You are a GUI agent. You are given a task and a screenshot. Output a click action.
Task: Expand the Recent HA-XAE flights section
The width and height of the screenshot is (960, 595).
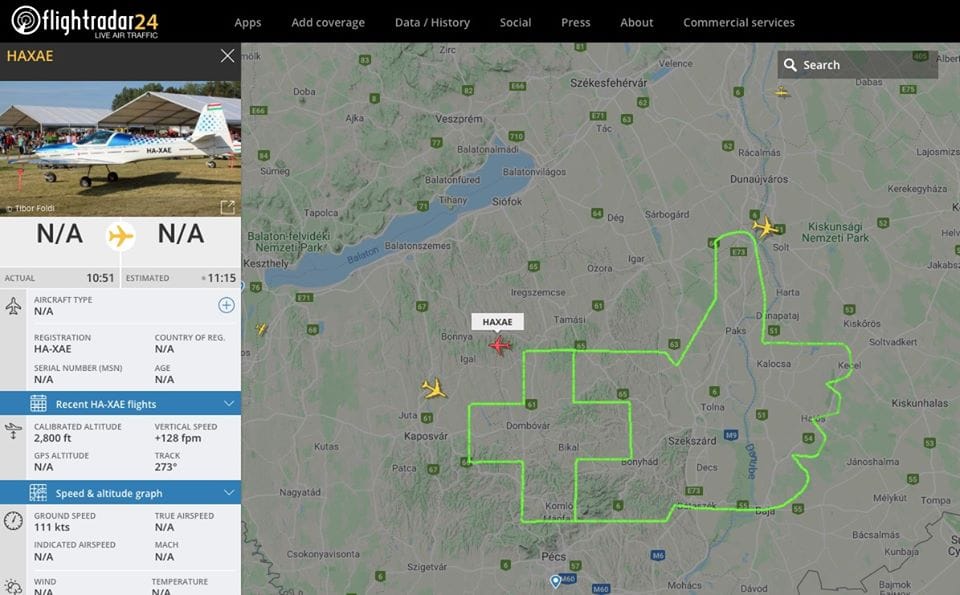pyautogui.click(x=229, y=404)
